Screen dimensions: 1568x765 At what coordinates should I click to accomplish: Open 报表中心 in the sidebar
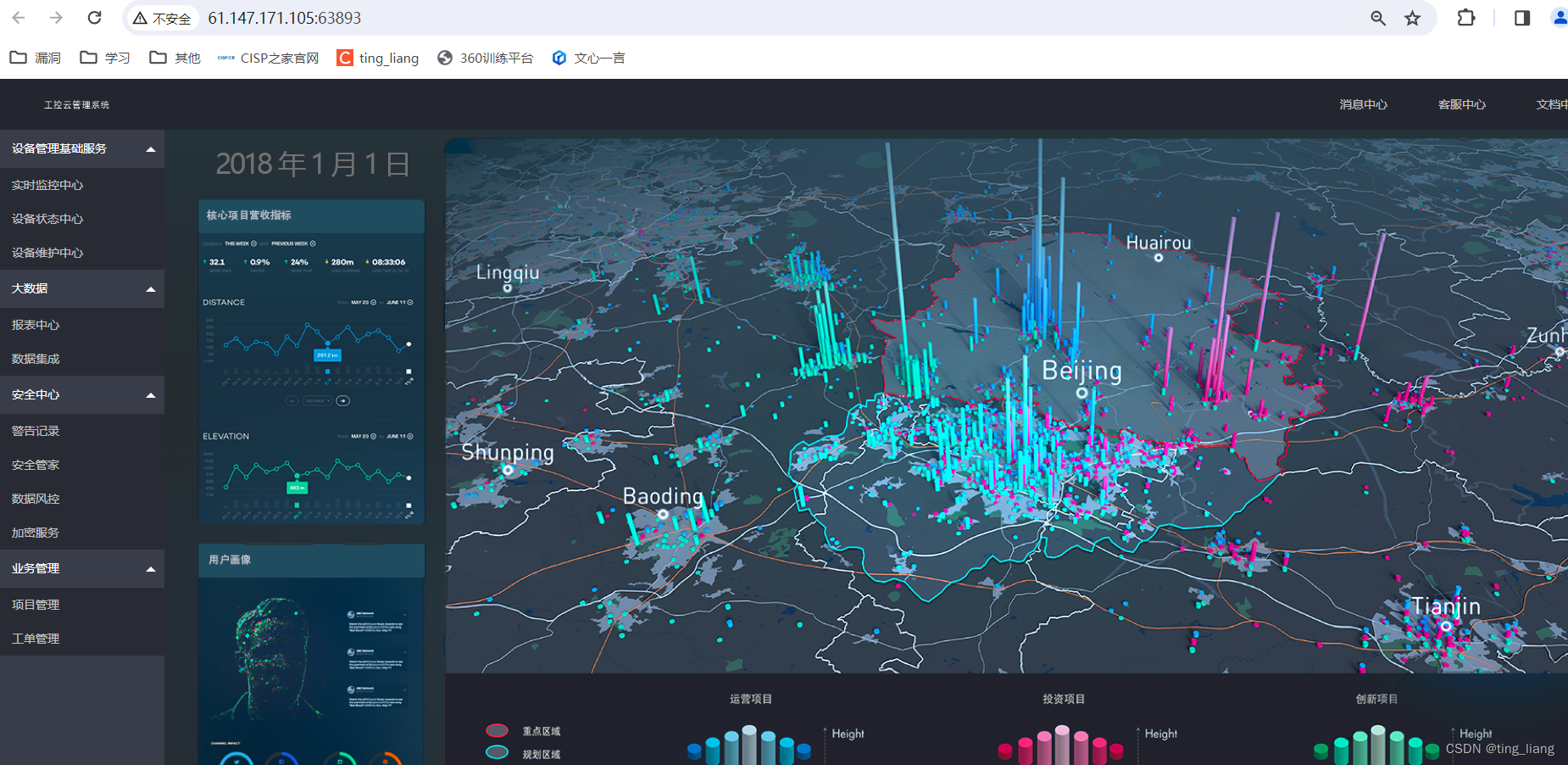[36, 325]
